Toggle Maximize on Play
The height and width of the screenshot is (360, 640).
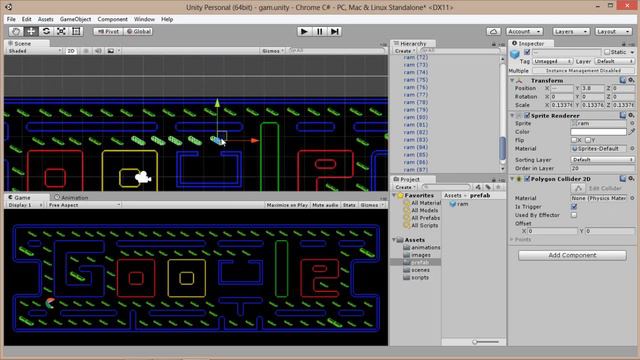click(x=287, y=205)
